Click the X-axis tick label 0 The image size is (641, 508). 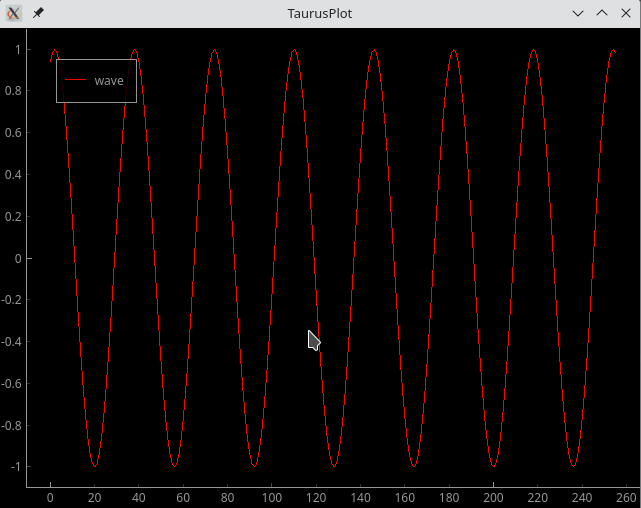[x=50, y=497]
